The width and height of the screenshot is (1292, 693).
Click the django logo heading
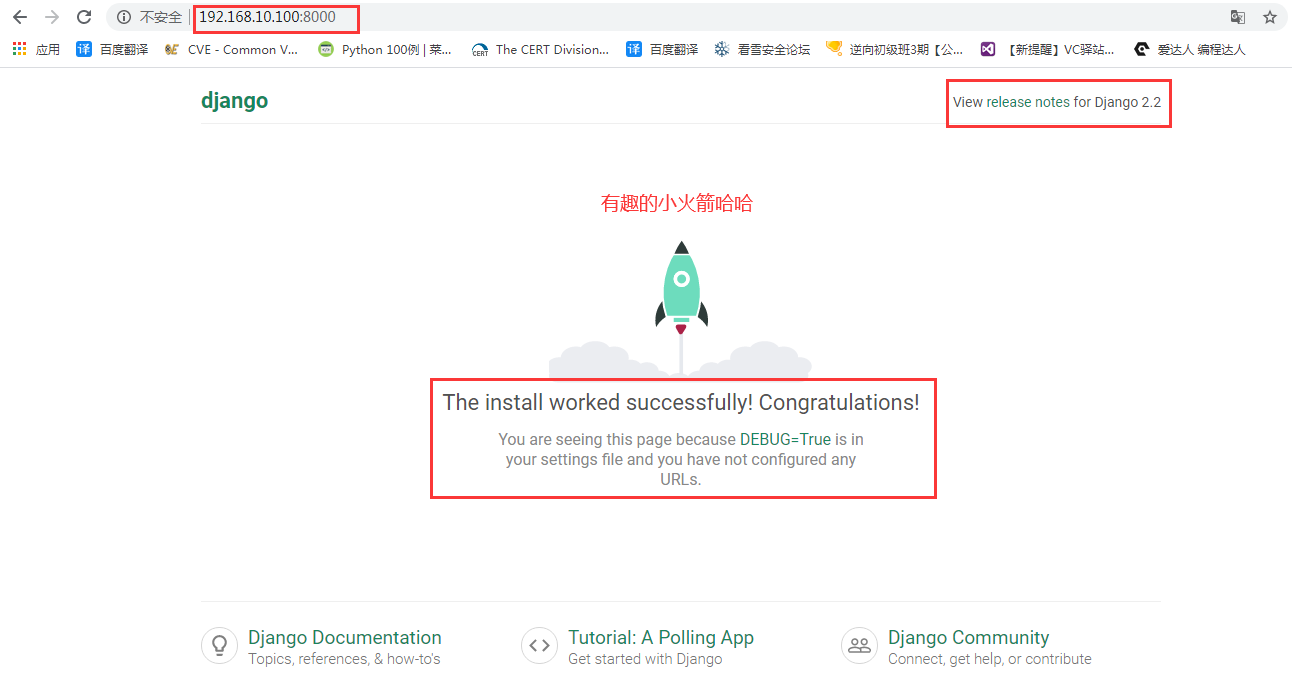(x=234, y=101)
